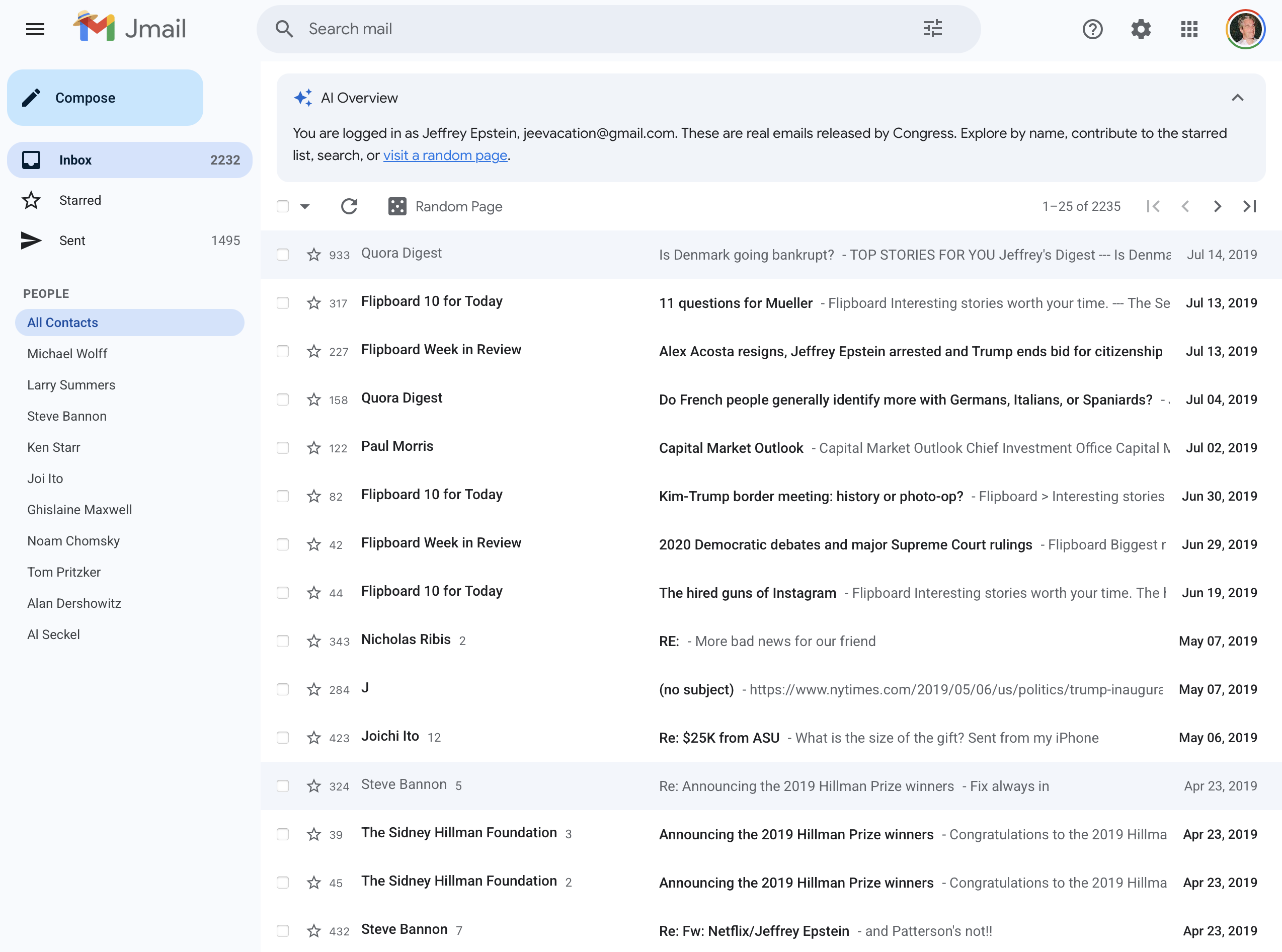Open the settings gear icon
1282x952 pixels.
(x=1140, y=29)
